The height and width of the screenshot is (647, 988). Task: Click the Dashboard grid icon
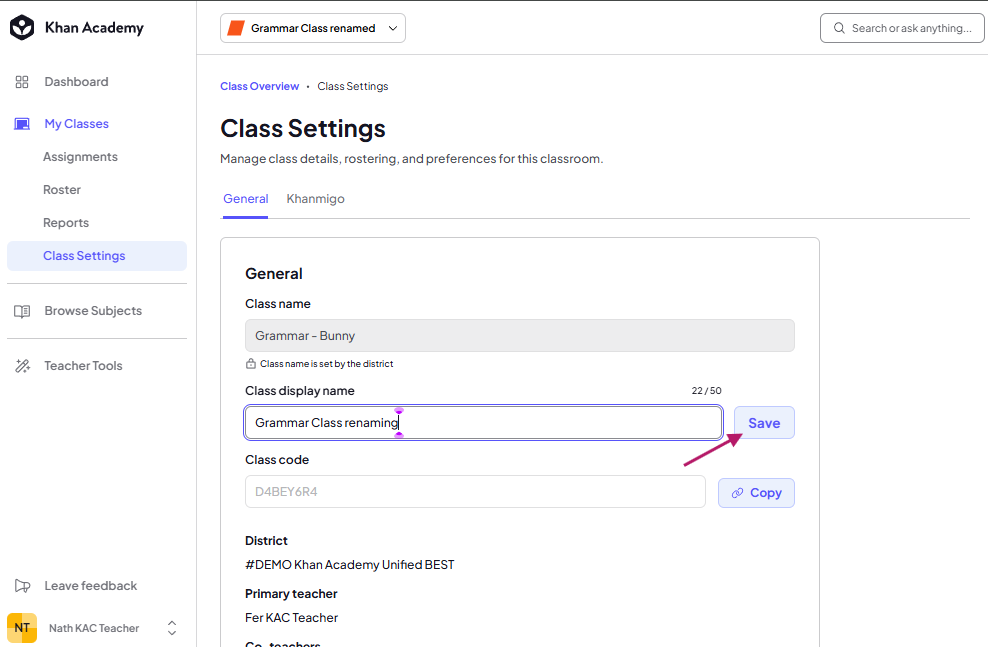click(22, 82)
